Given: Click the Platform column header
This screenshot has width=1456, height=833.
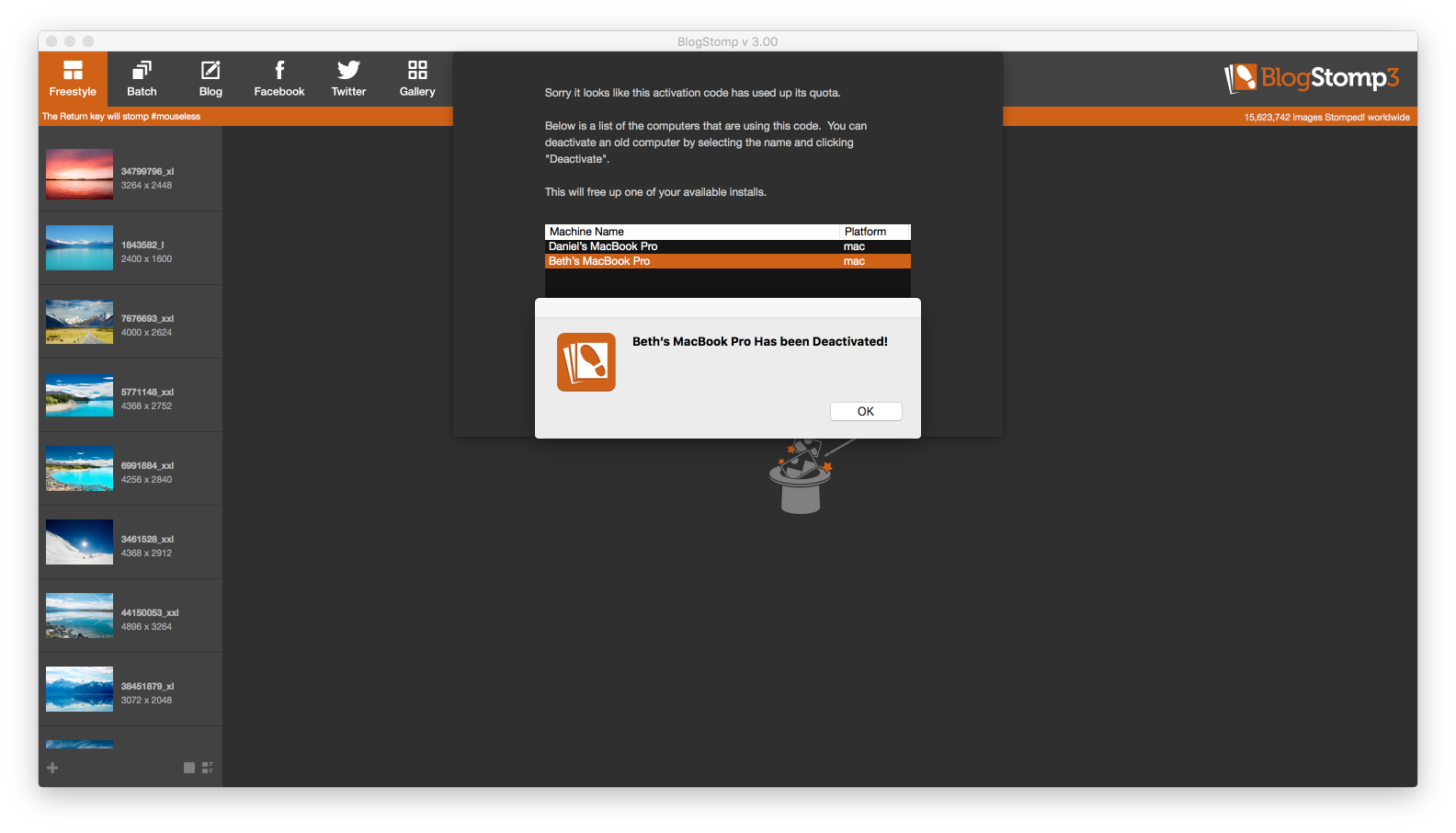Looking at the screenshot, I should pyautogui.click(x=875, y=232).
